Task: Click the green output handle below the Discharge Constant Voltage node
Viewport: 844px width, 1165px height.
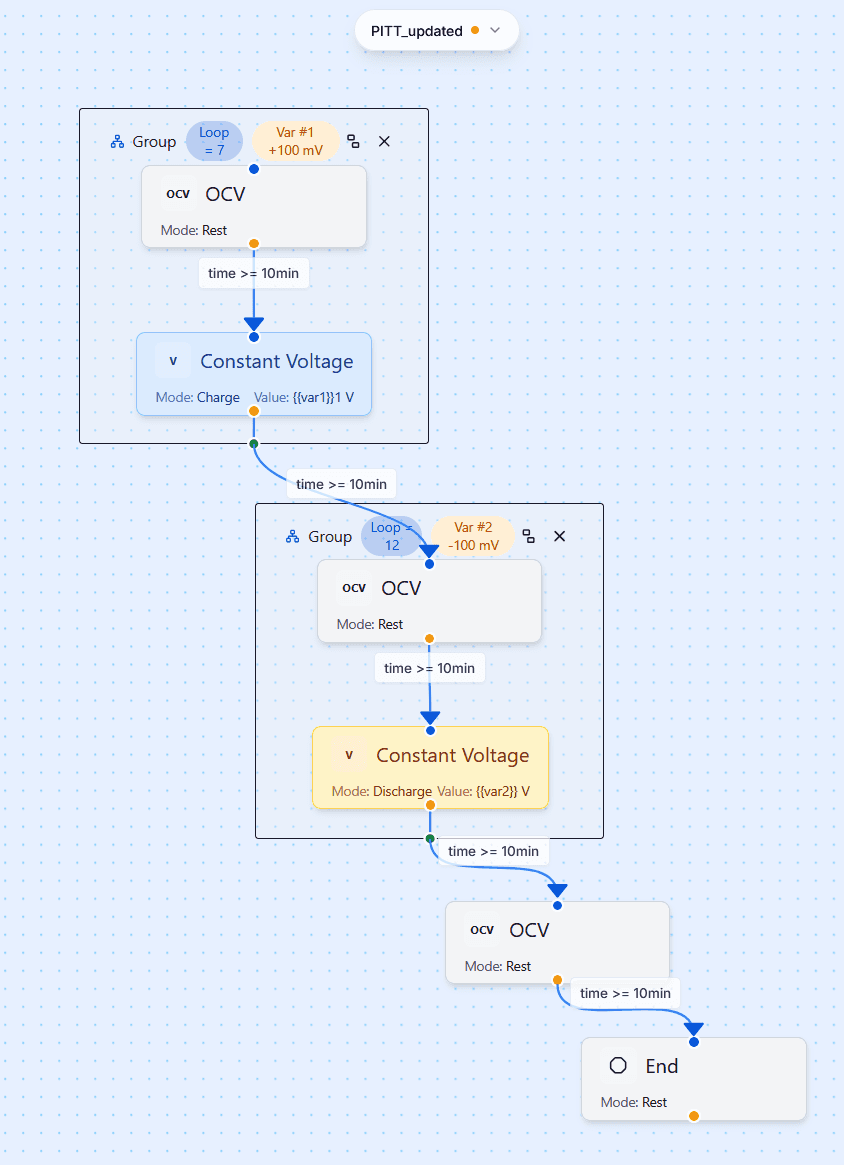Action: 429,836
